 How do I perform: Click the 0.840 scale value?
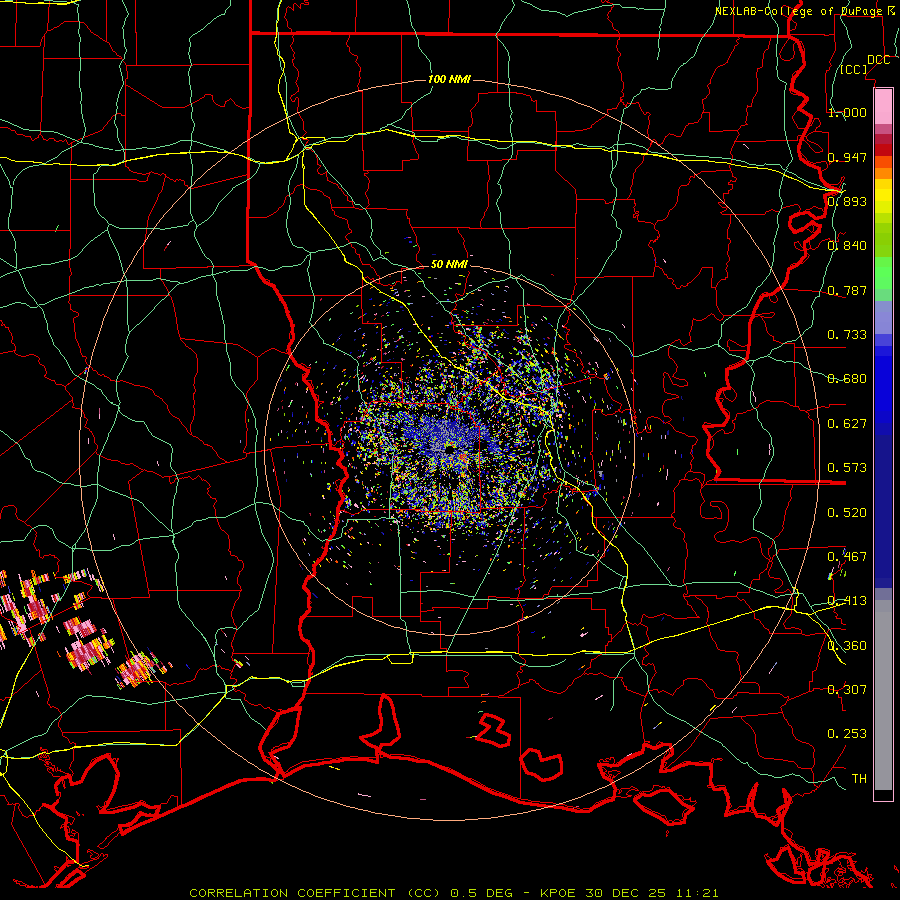coord(847,246)
